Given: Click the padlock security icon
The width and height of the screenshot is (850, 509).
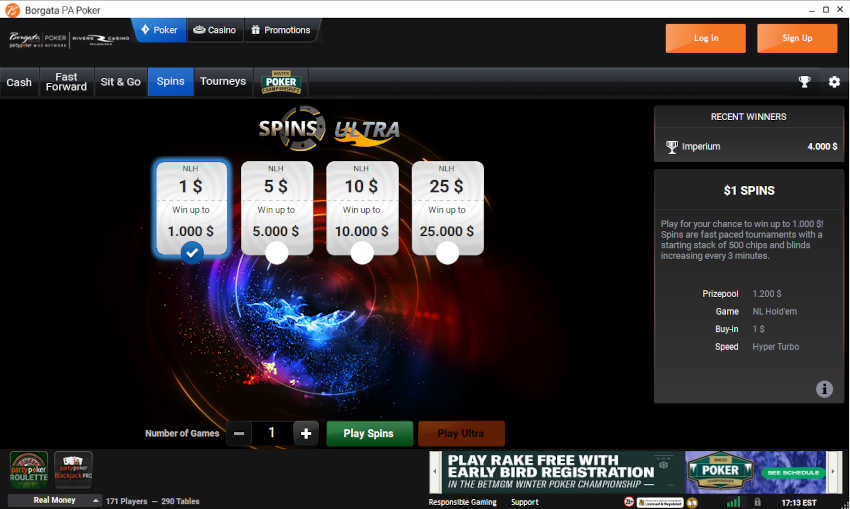Looking at the screenshot, I should click(x=757, y=502).
